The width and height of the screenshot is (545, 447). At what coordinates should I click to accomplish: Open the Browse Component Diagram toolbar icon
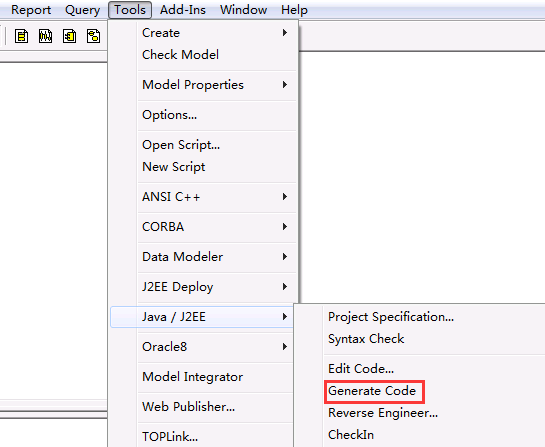coord(70,36)
